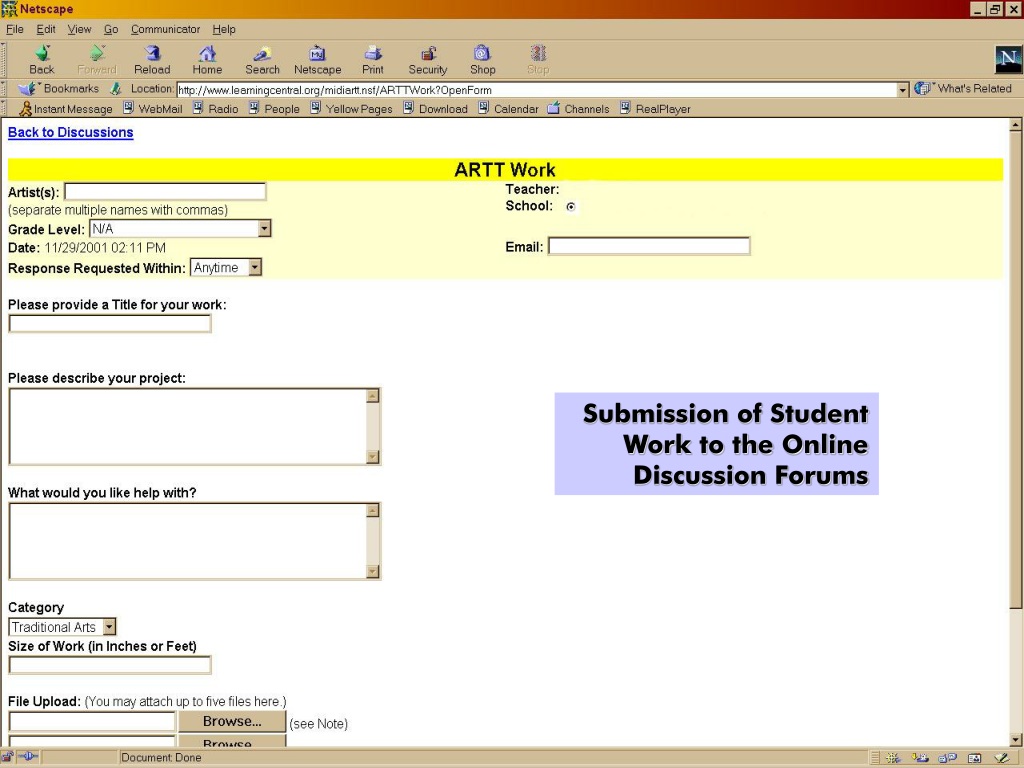1024x768 pixels.
Task: Click the Title for your work field
Action: click(x=110, y=323)
